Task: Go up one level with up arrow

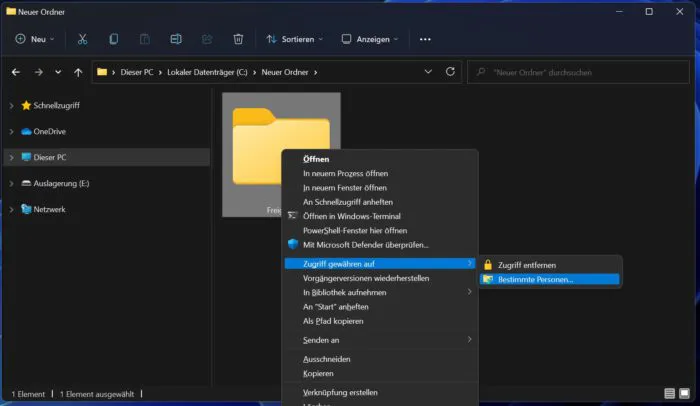Action: click(78, 72)
